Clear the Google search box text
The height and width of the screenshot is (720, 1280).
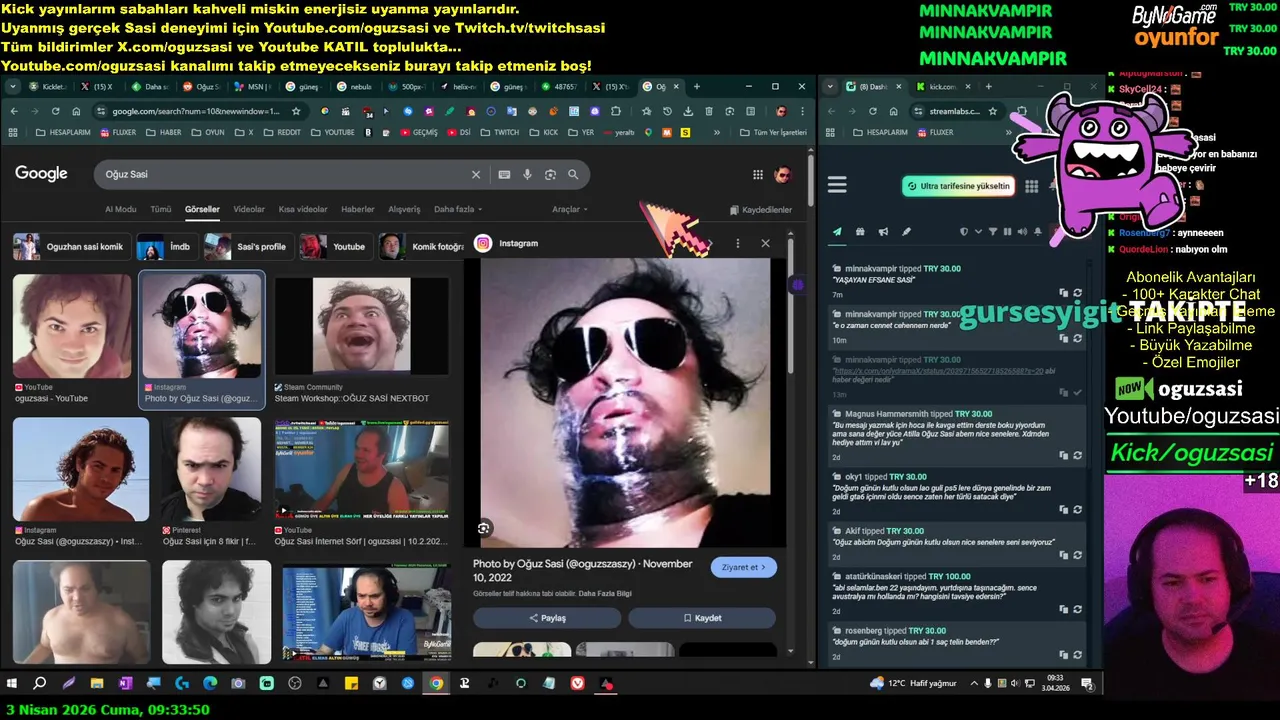476,174
